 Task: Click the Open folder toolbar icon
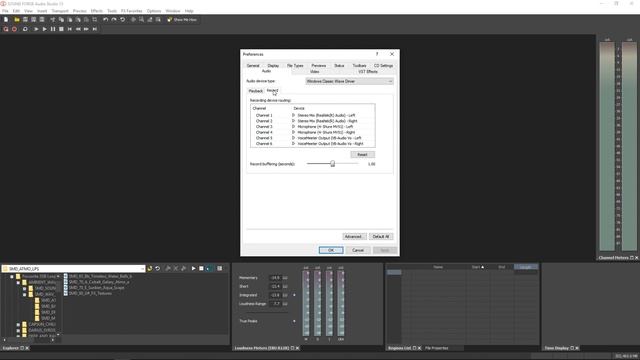(17, 20)
